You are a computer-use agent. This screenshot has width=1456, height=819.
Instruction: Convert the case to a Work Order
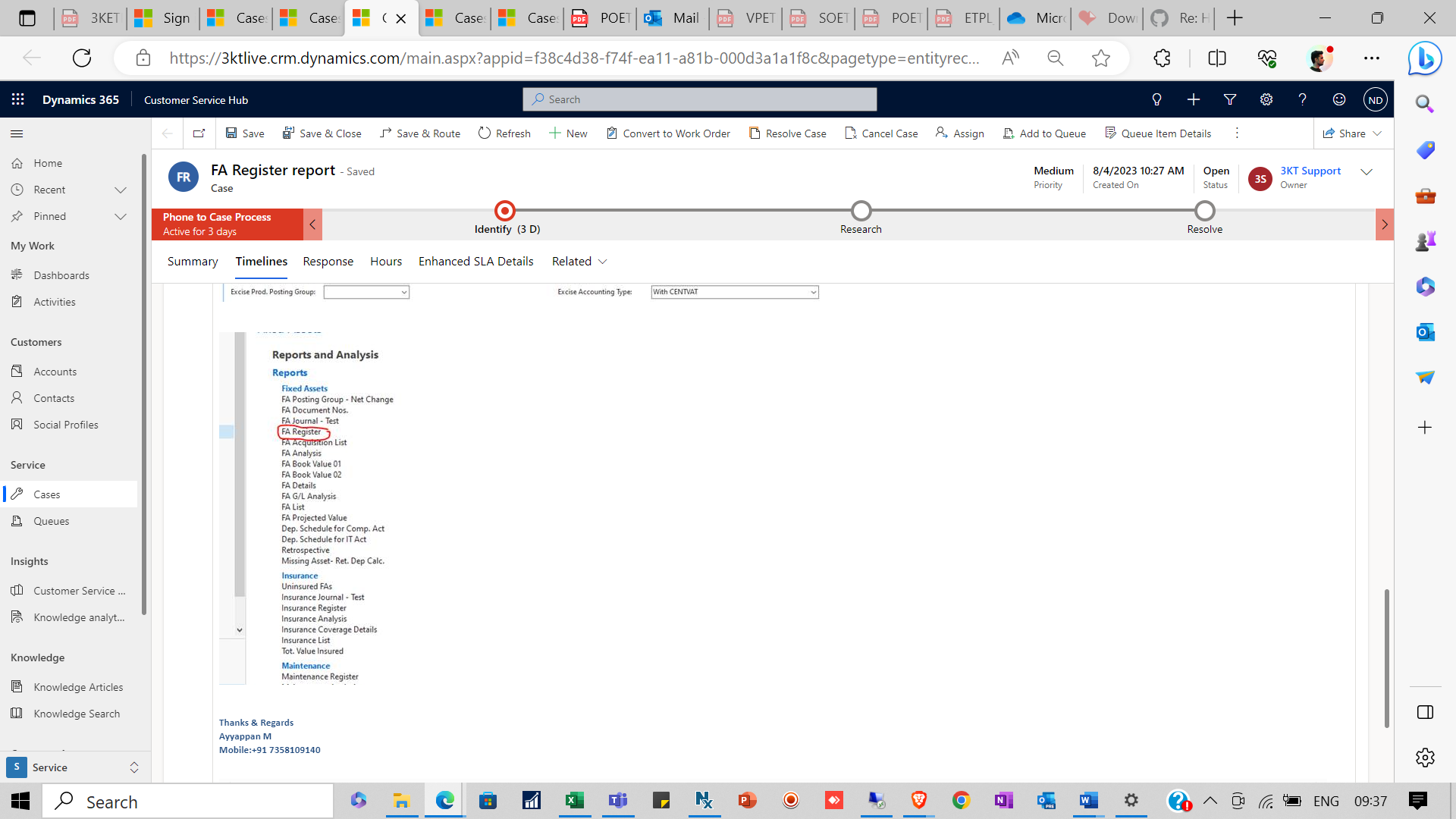668,133
